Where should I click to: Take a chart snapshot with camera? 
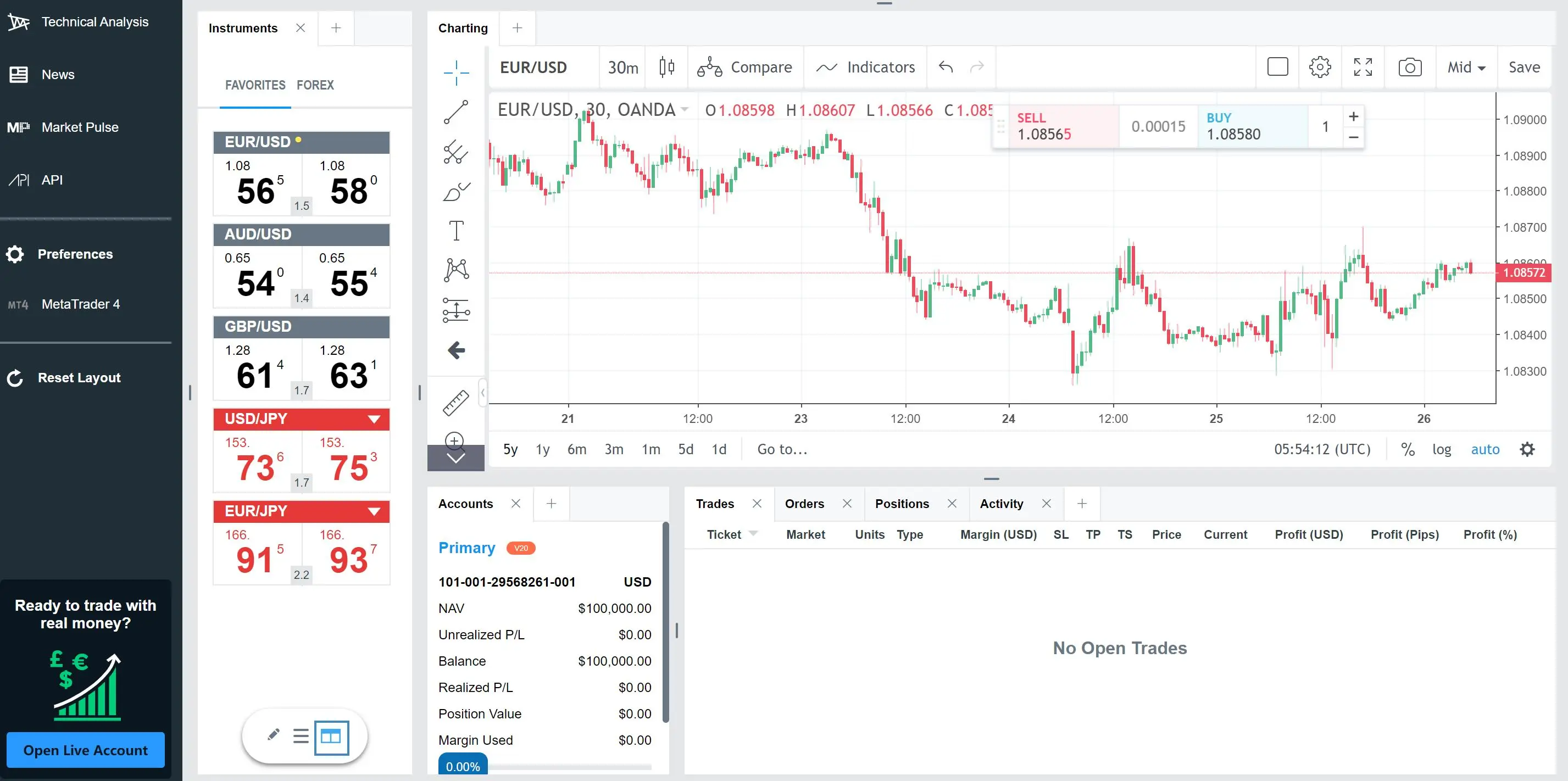(1410, 67)
